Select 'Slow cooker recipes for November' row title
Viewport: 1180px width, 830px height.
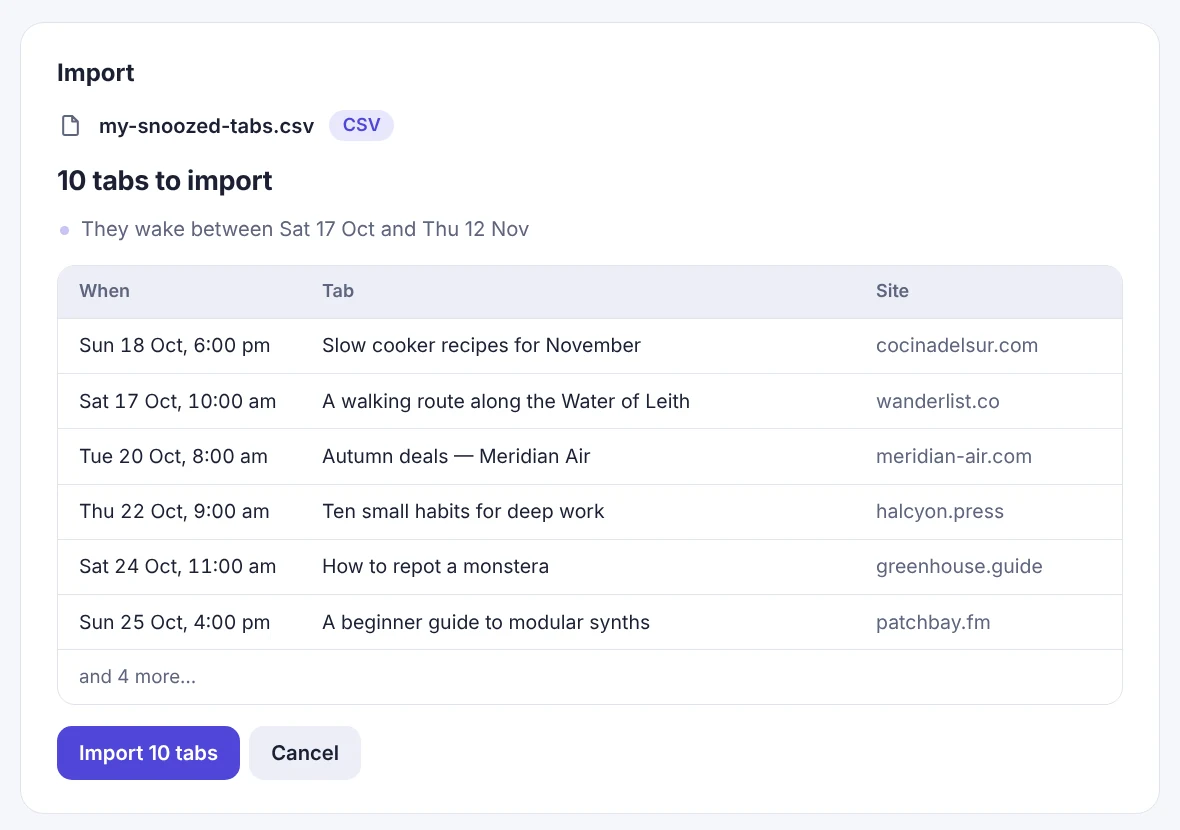pos(482,345)
